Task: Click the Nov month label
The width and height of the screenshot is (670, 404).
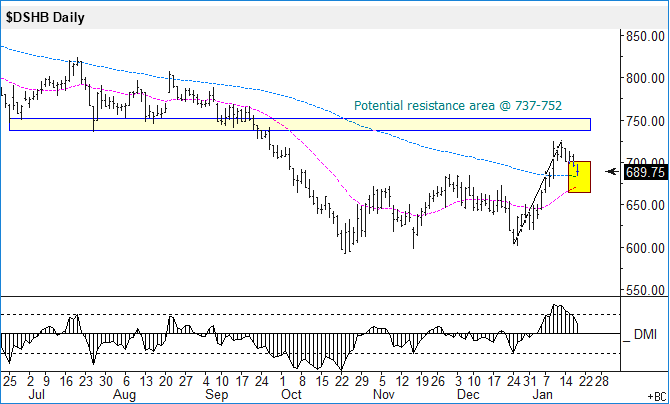Action: (x=384, y=394)
